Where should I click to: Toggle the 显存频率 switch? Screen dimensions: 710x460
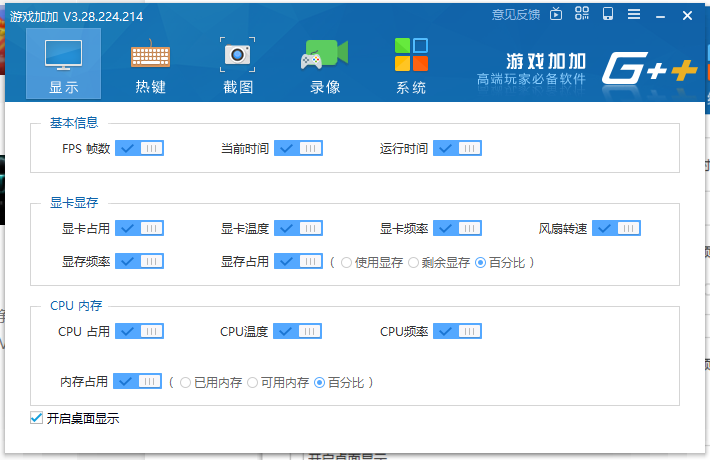point(139,261)
